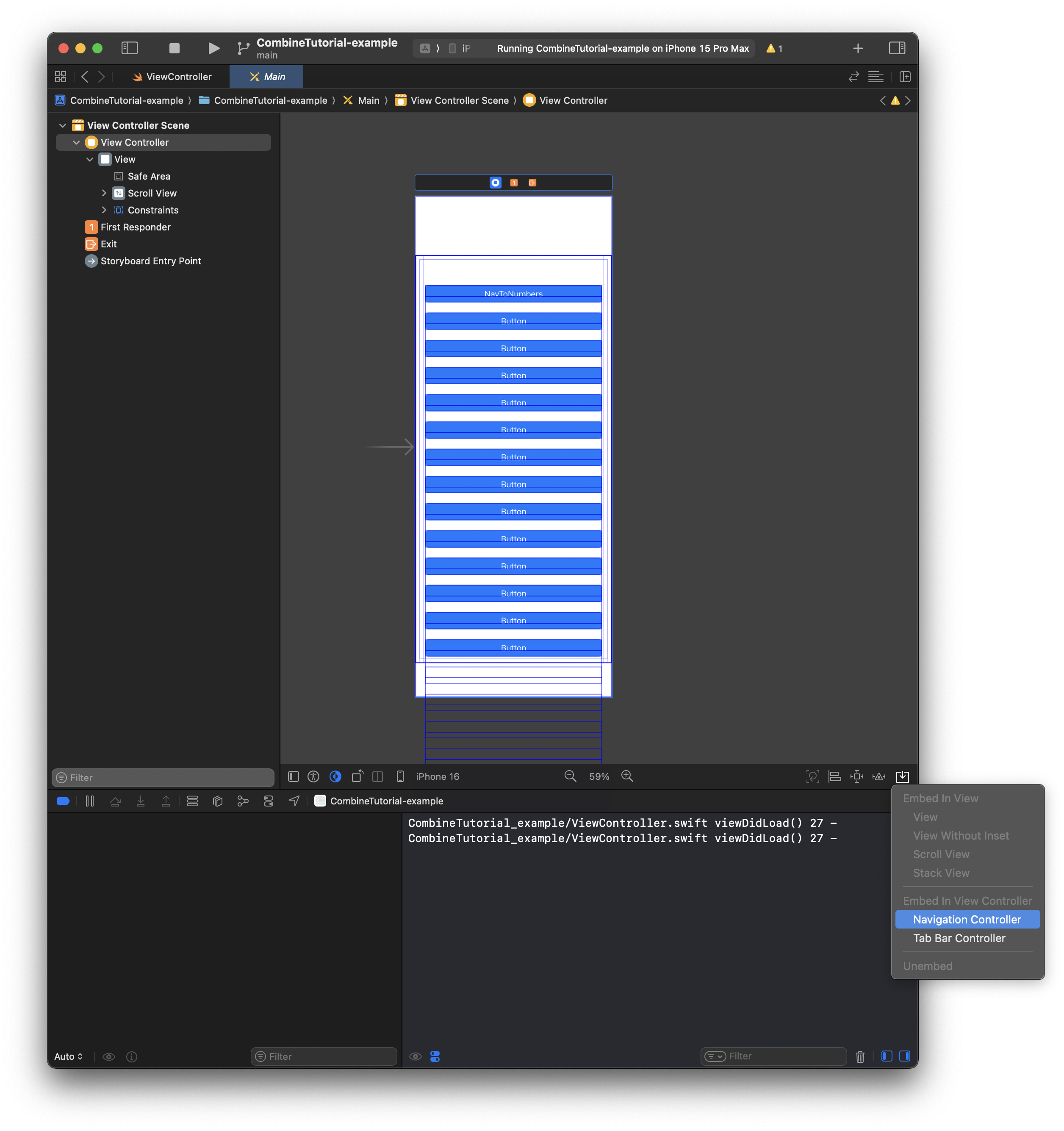The height and width of the screenshot is (1131, 1064).
Task: Open the Embed In button in canvas bar
Action: (902, 776)
